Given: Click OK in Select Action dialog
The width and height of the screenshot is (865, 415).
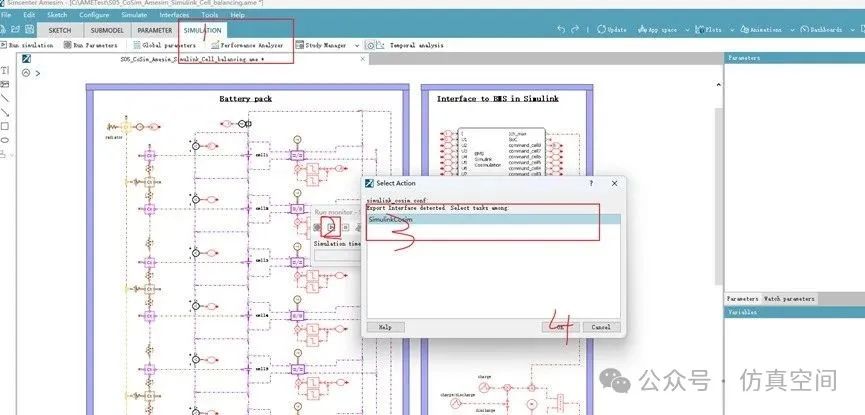Looking at the screenshot, I should 558,327.
